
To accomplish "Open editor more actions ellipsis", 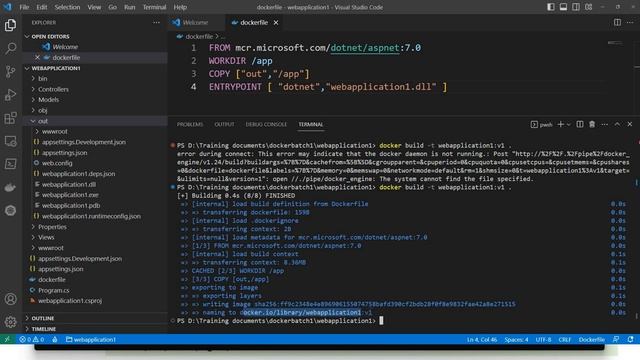I will (x=630, y=22).
